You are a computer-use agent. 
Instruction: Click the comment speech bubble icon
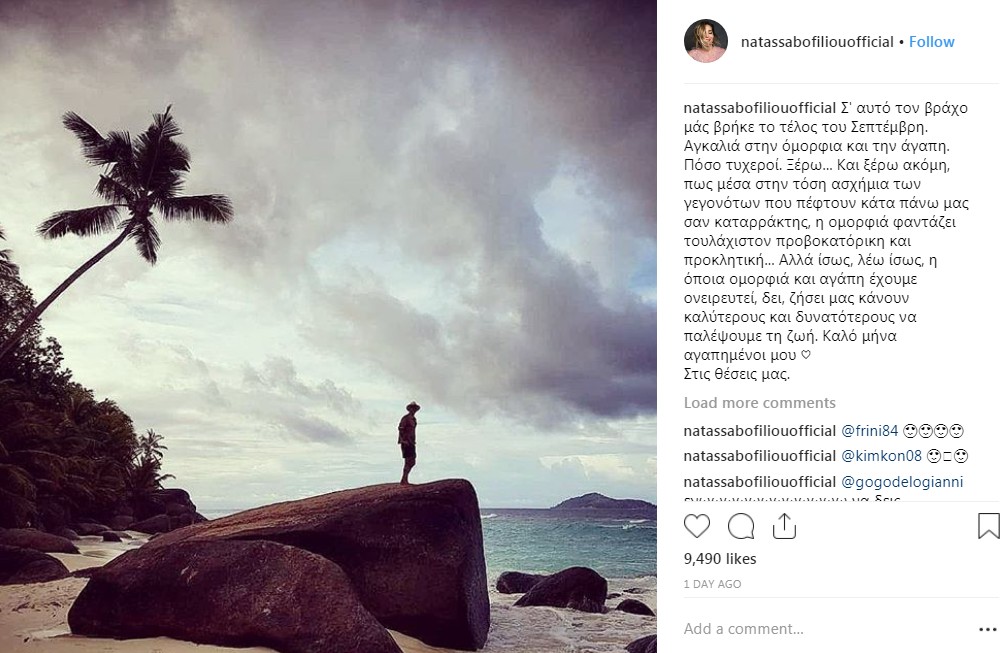[741, 526]
